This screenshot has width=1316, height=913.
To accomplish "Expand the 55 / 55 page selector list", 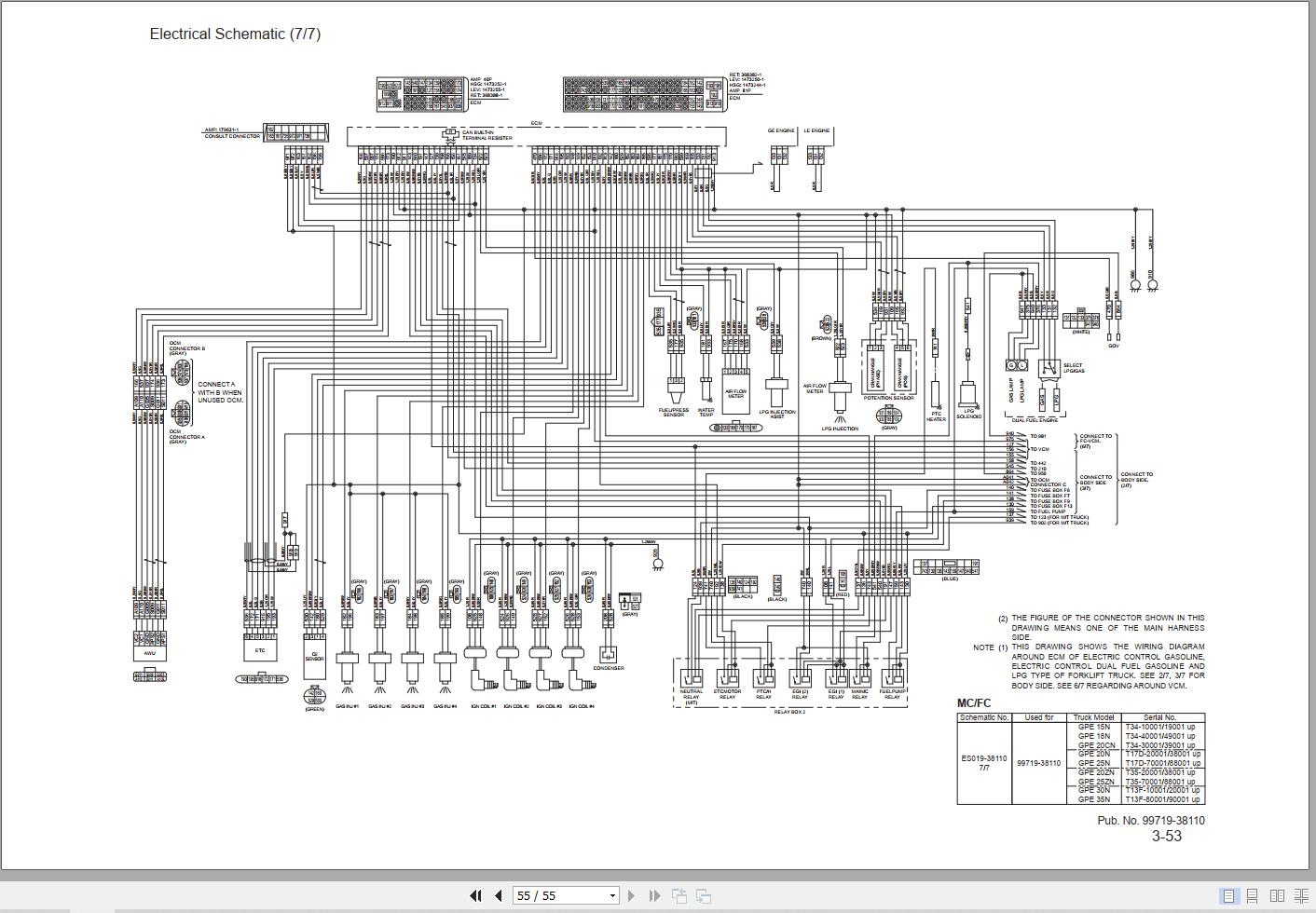I will (x=611, y=895).
